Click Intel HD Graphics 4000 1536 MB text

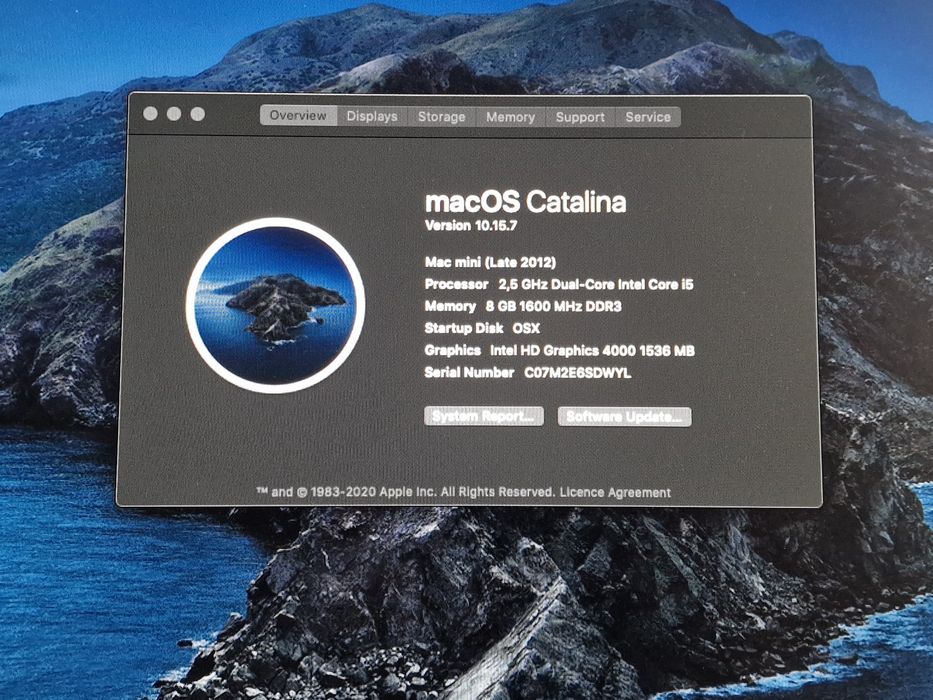pos(592,351)
